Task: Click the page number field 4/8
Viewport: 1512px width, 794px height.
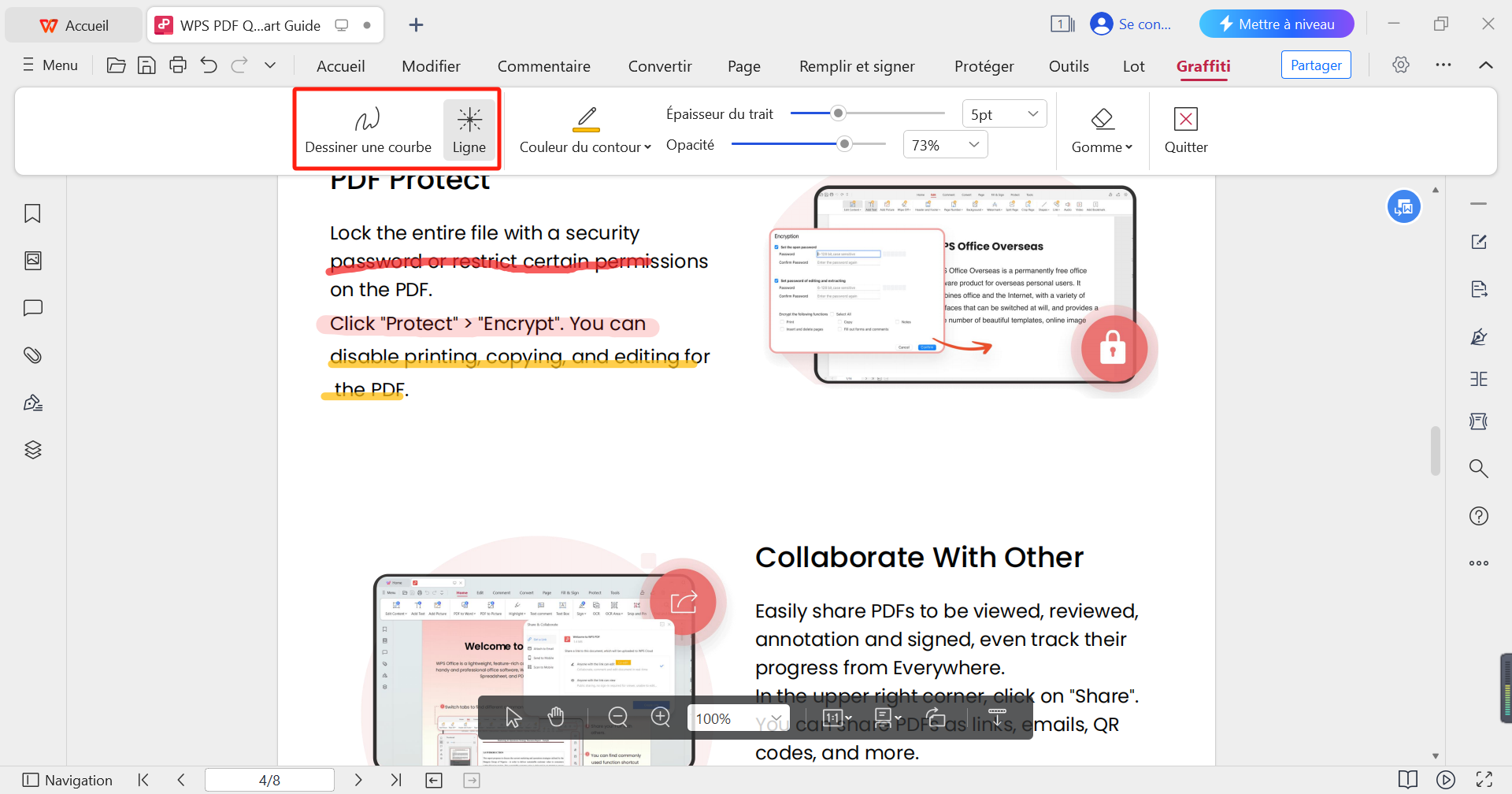Action: [x=269, y=780]
